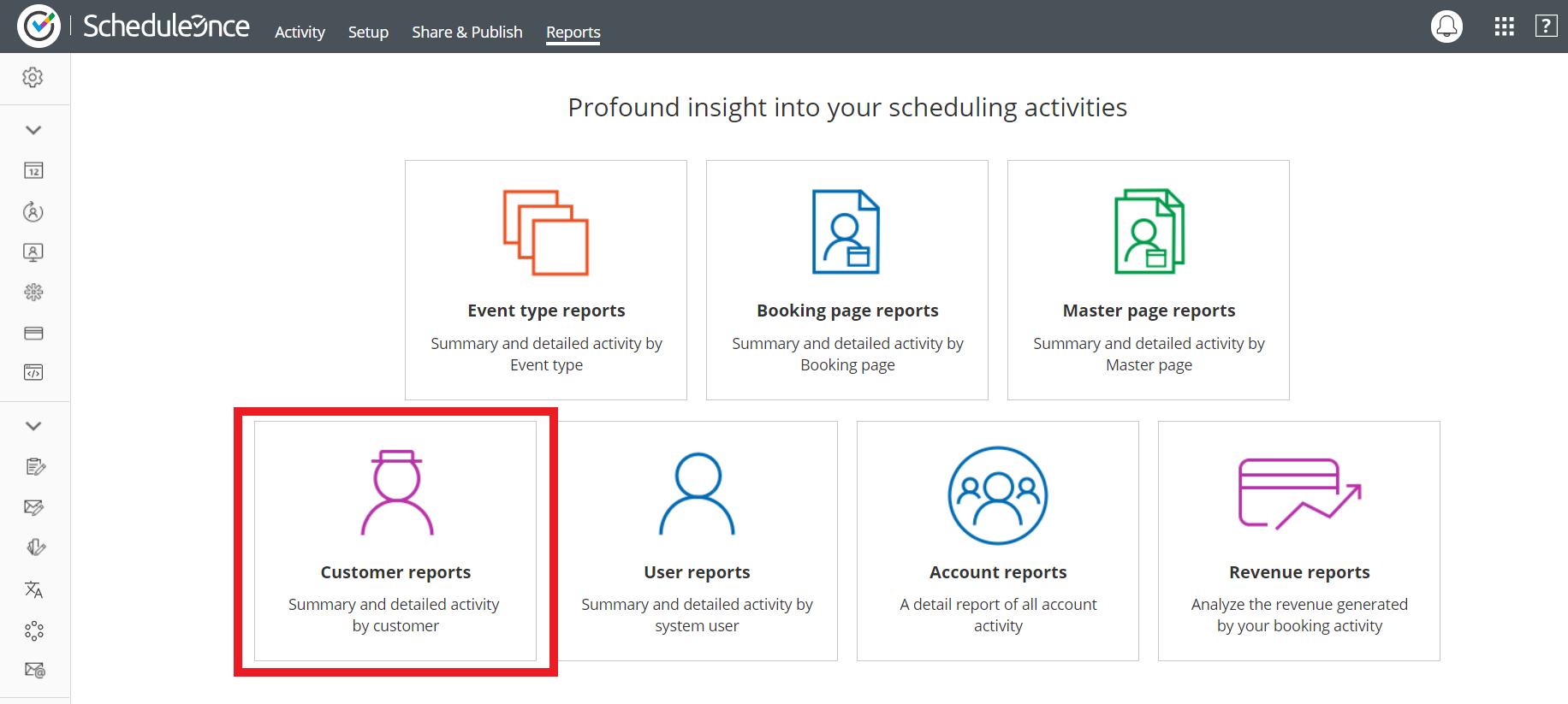1568x704 pixels.
Task: Open the Share & Publish menu
Action: [x=466, y=33]
